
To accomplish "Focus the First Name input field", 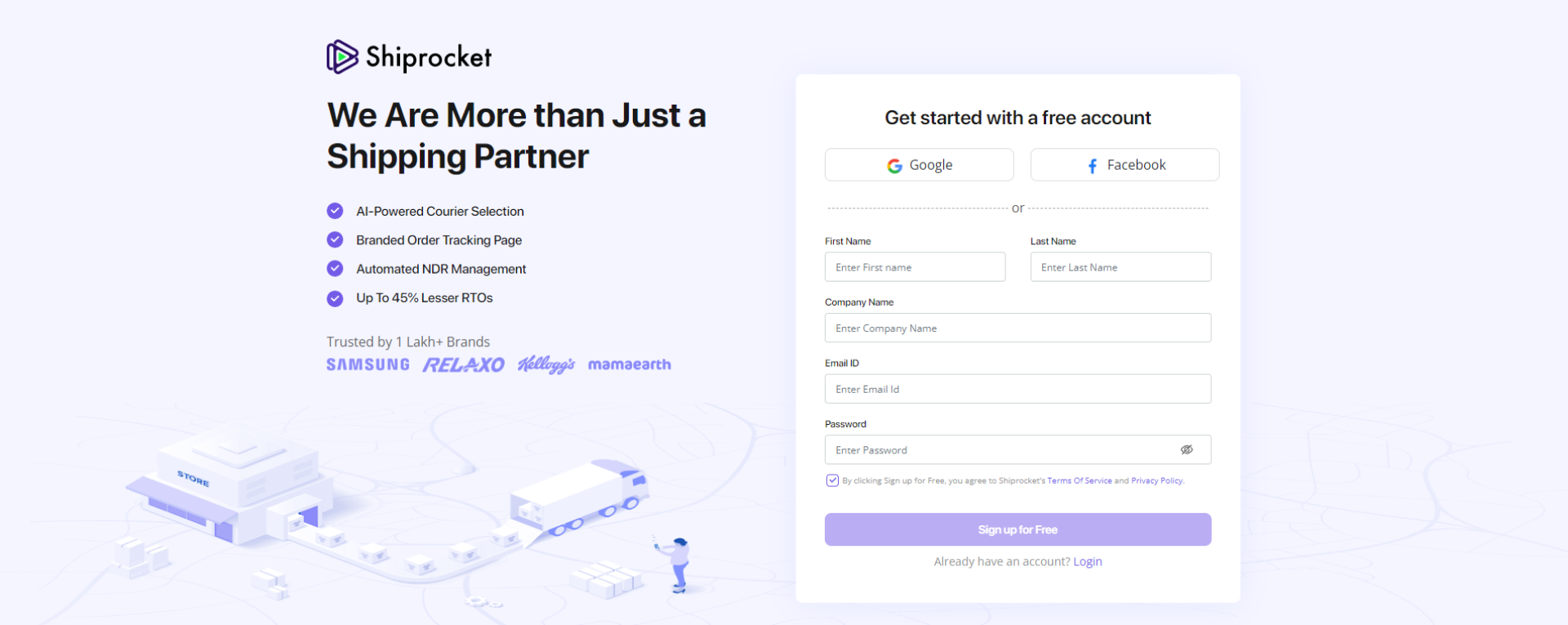I will coord(915,267).
